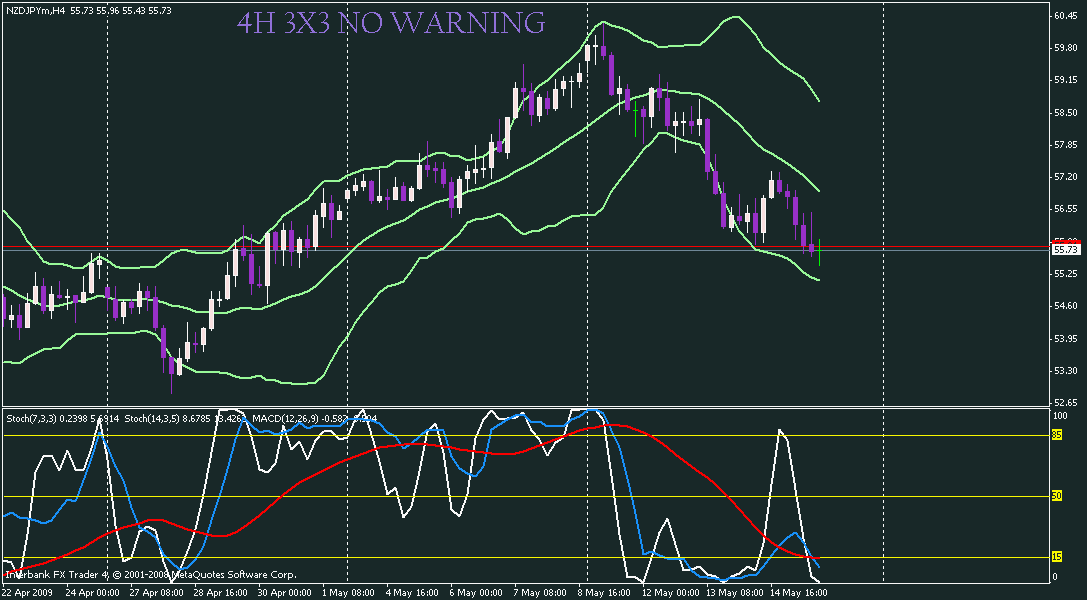Click the 59.15 price scale value
Screen dimensions: 1087x600
(1065, 80)
